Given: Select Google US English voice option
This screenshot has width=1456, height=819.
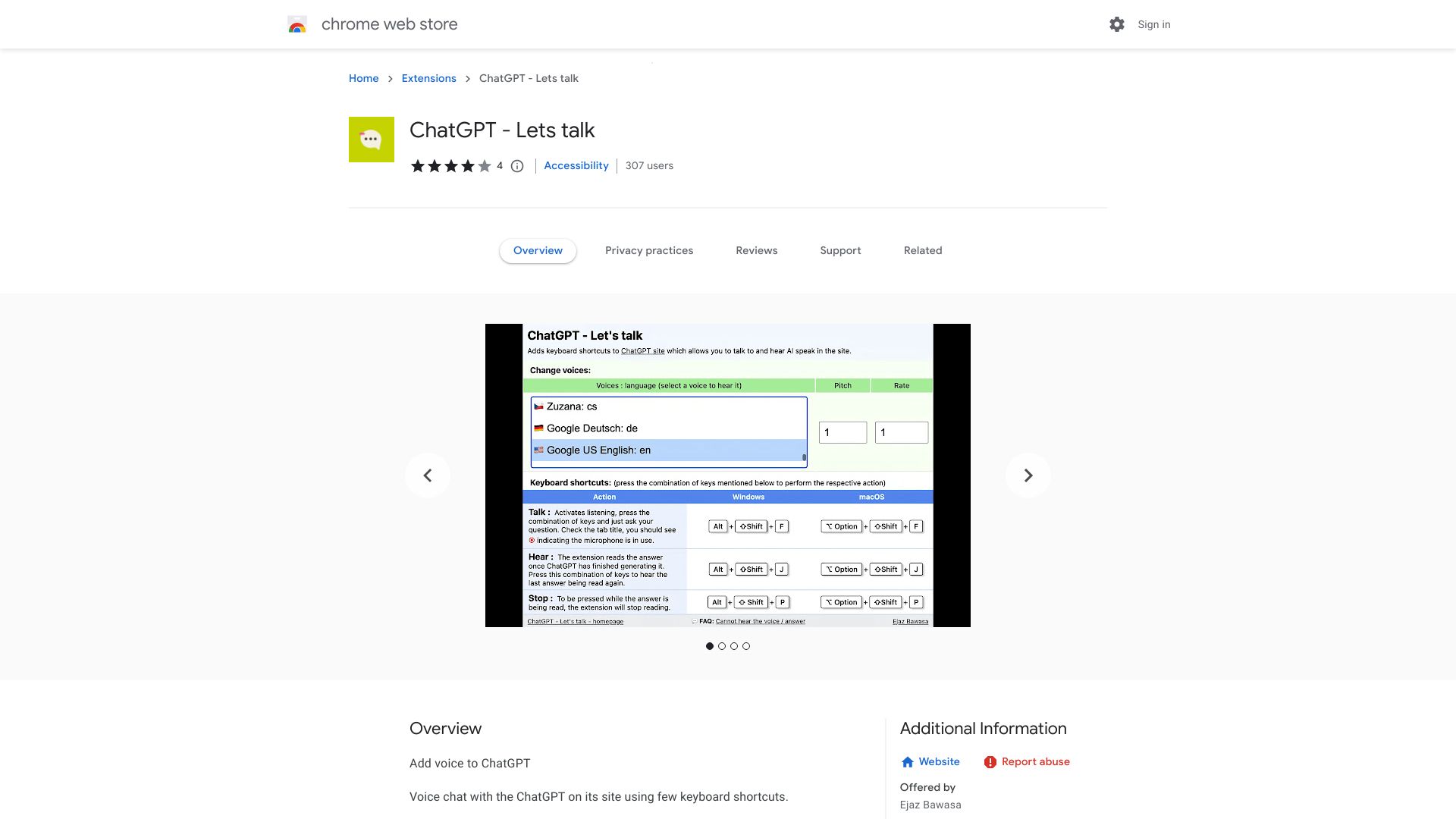Looking at the screenshot, I should [666, 449].
